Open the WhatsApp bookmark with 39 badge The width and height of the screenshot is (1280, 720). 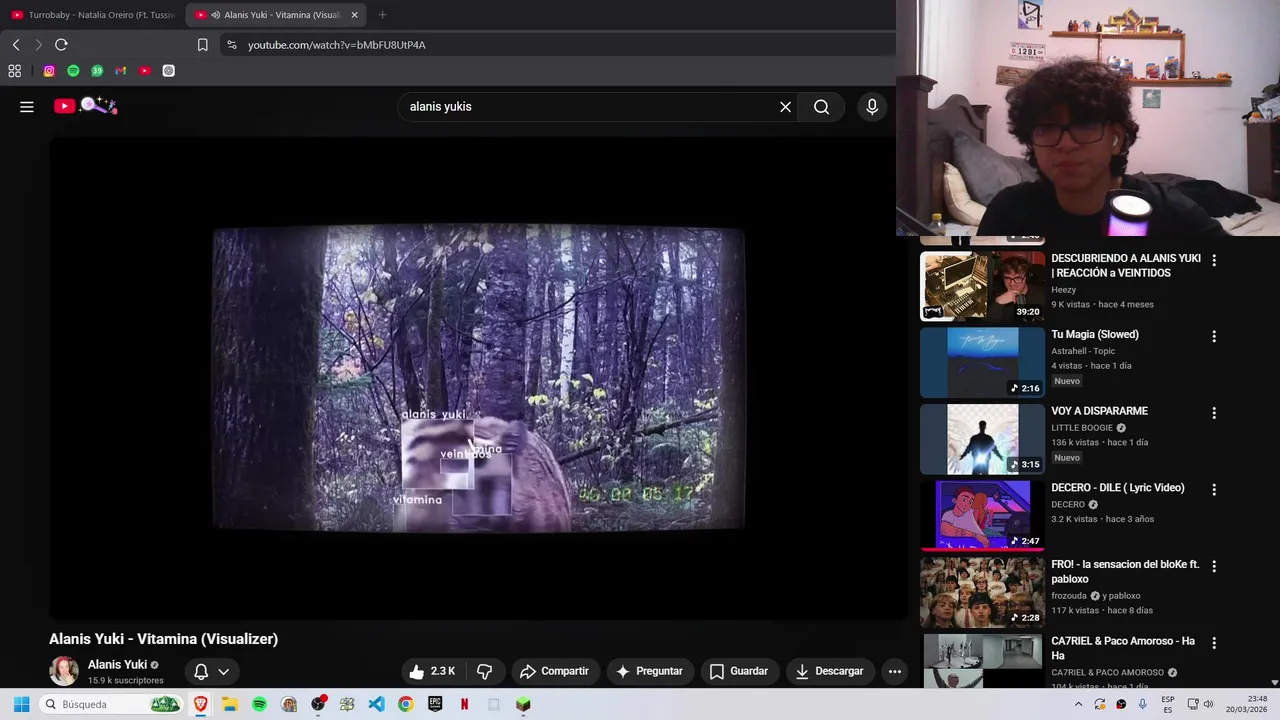[97, 71]
